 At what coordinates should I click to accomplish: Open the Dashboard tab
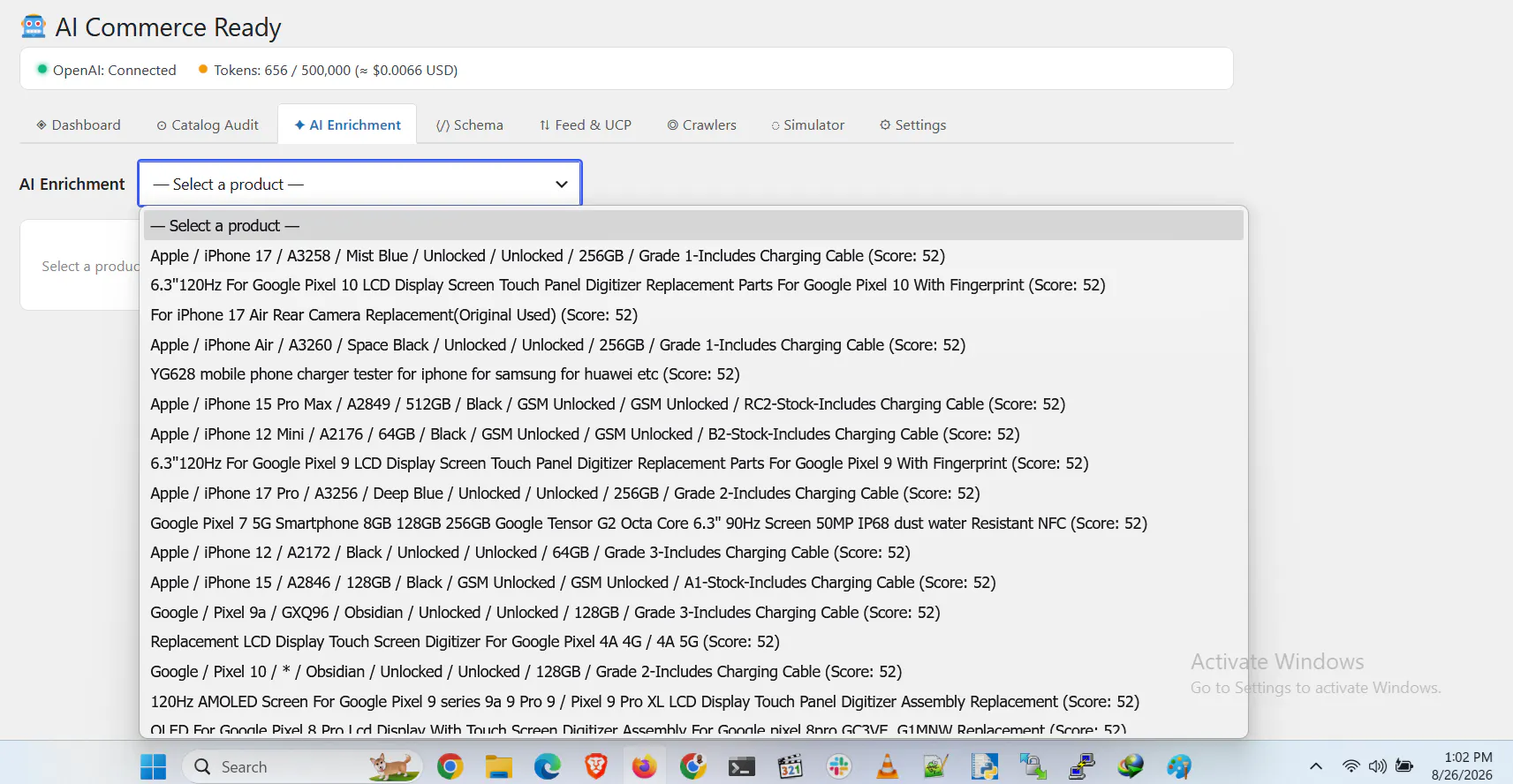click(x=79, y=124)
